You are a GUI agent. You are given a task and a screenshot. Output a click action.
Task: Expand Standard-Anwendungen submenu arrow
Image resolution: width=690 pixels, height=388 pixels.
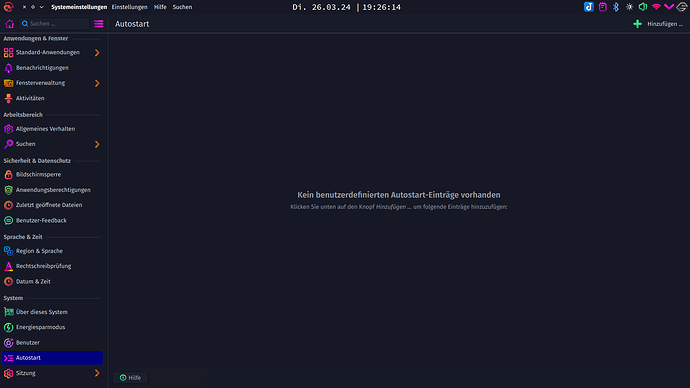click(97, 53)
